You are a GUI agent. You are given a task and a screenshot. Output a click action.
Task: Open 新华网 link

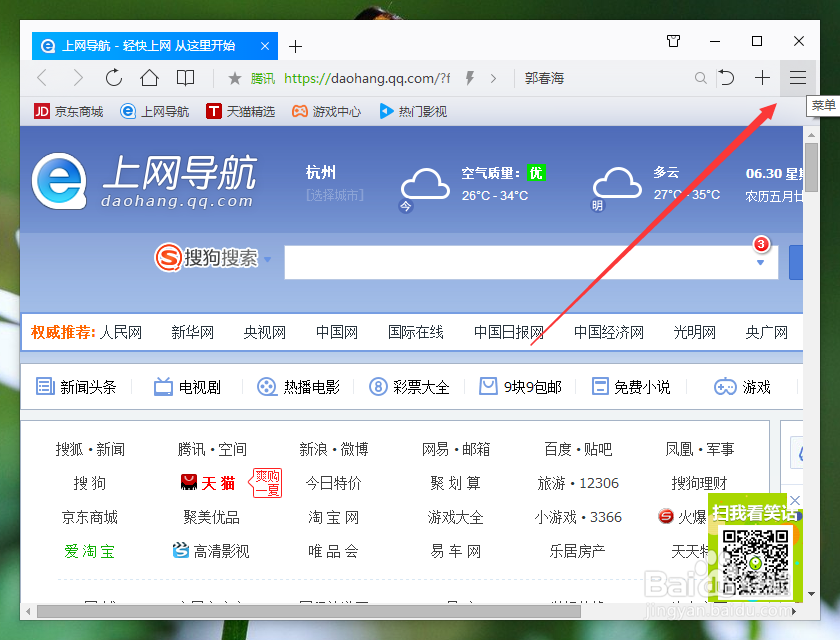point(192,332)
